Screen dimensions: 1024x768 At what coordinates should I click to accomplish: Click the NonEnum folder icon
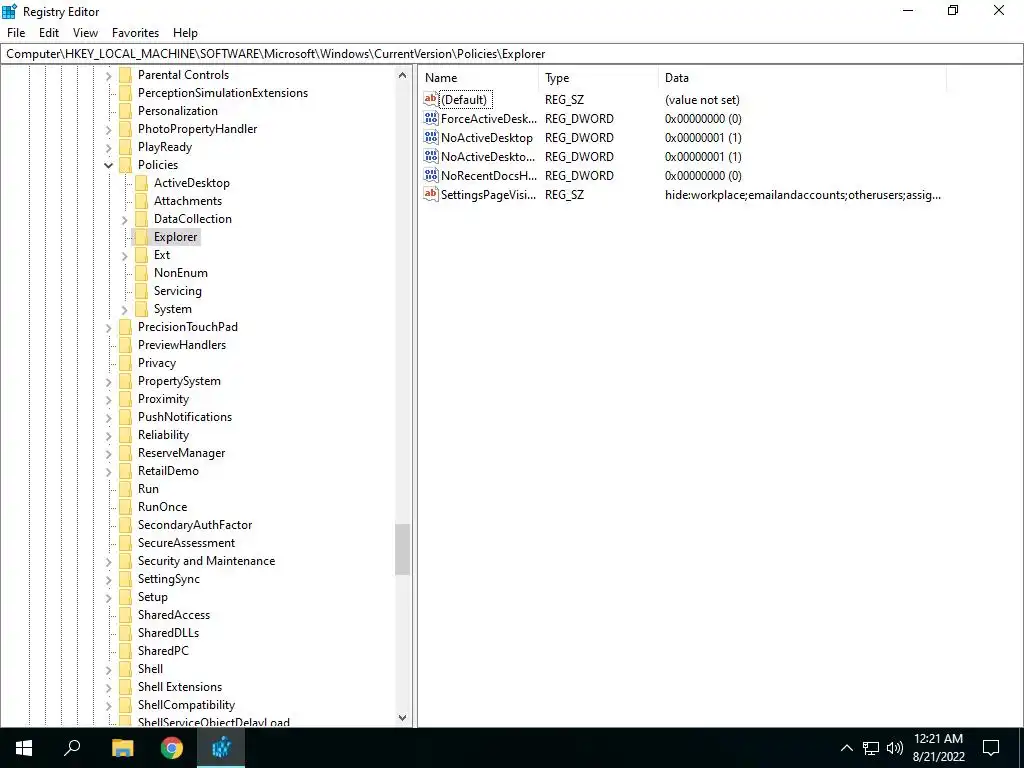pyautogui.click(x=141, y=273)
